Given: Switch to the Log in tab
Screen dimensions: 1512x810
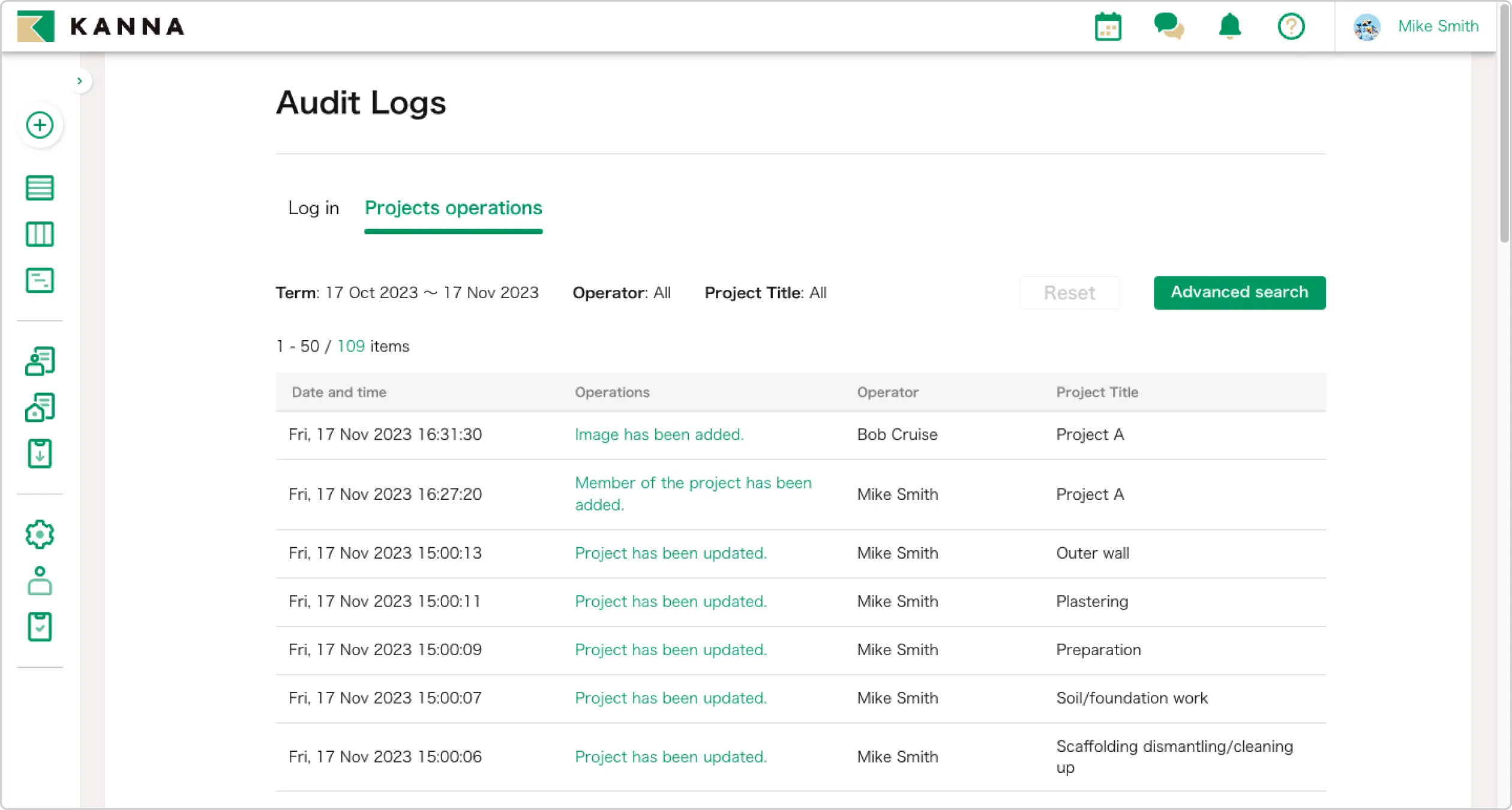Looking at the screenshot, I should [x=313, y=208].
